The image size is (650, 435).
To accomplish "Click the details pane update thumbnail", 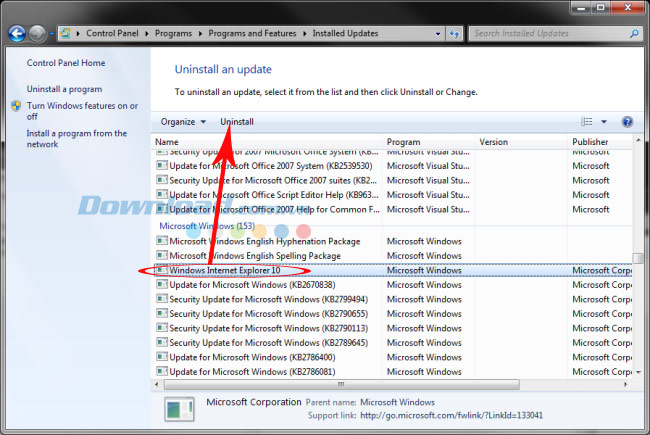I will point(179,409).
